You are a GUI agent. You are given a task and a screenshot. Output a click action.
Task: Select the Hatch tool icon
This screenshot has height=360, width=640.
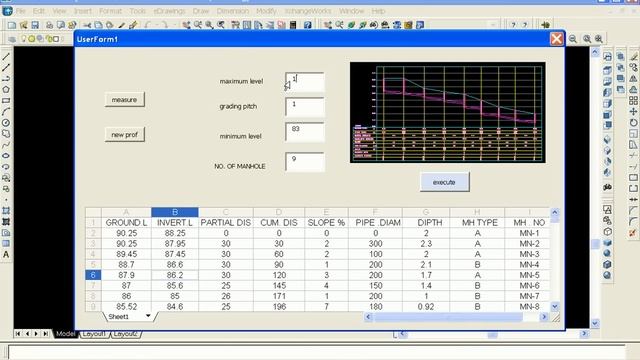point(6,211)
